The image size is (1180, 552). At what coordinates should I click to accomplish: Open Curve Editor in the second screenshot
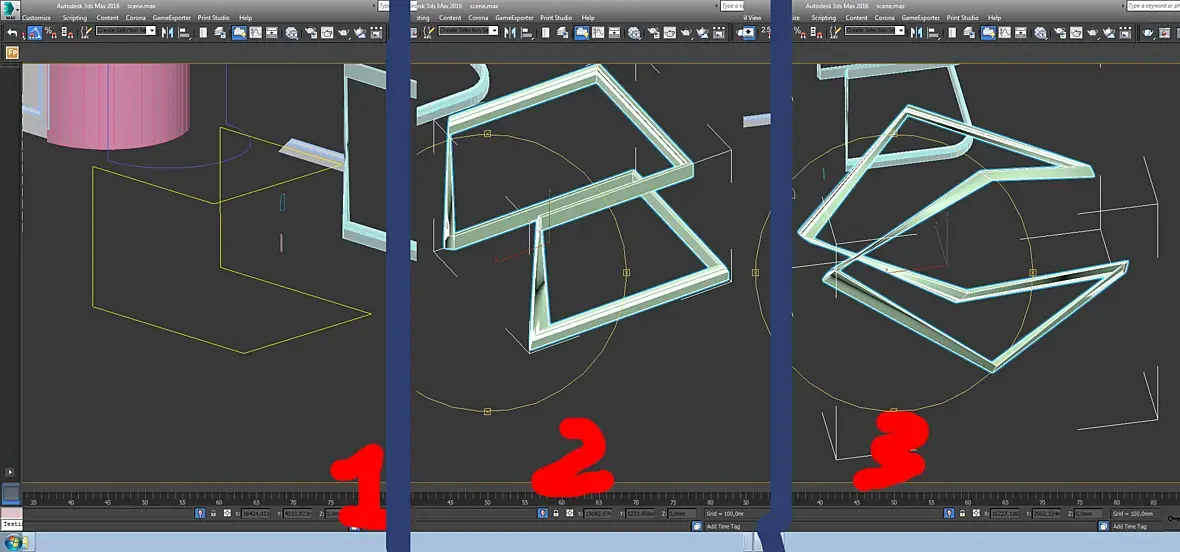598,32
